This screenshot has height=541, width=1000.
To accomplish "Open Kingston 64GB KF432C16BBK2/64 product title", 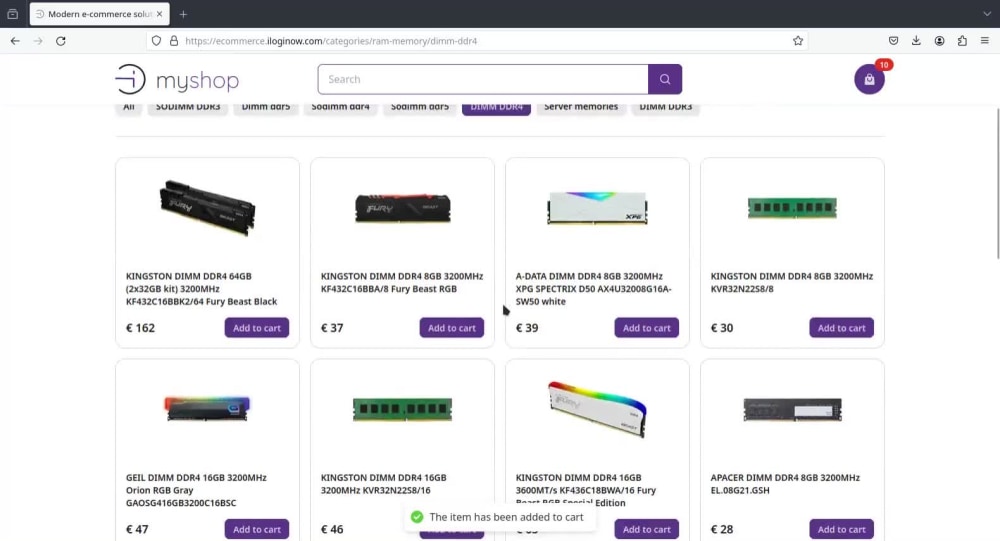I will point(202,289).
